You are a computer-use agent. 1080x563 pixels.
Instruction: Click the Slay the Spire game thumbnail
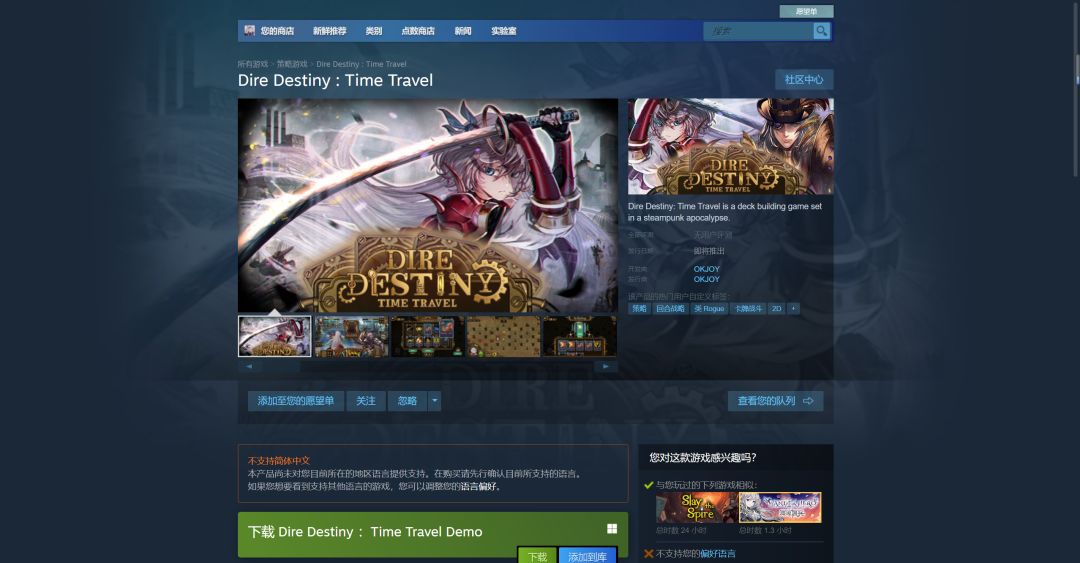click(696, 508)
